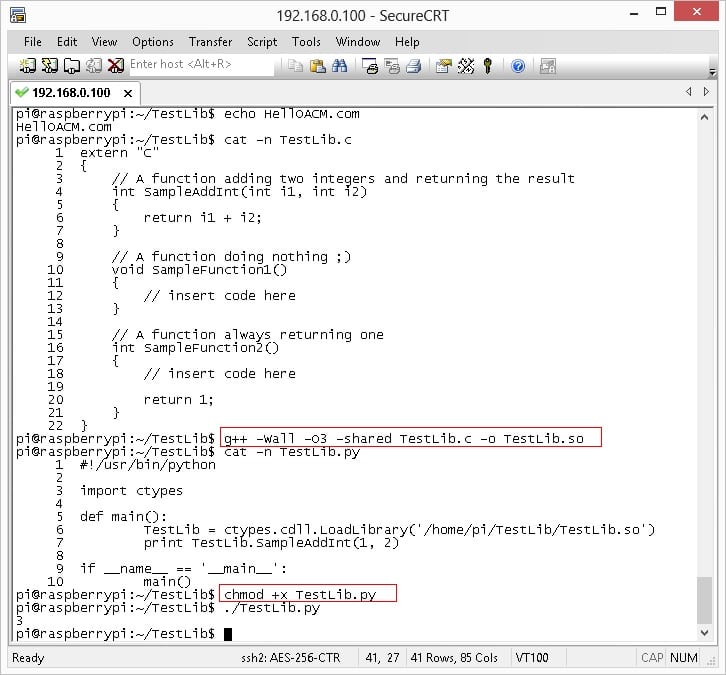Click the tab scroll left arrow
Image resolution: width=726 pixels, height=675 pixels.
coord(688,92)
